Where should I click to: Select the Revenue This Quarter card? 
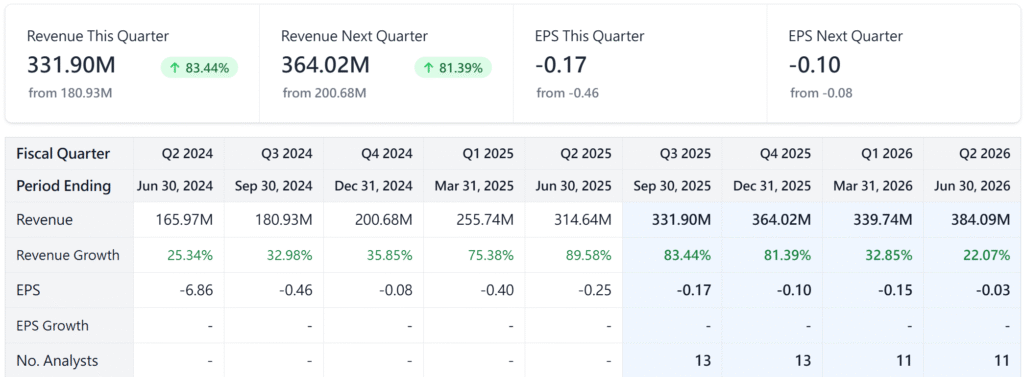133,63
